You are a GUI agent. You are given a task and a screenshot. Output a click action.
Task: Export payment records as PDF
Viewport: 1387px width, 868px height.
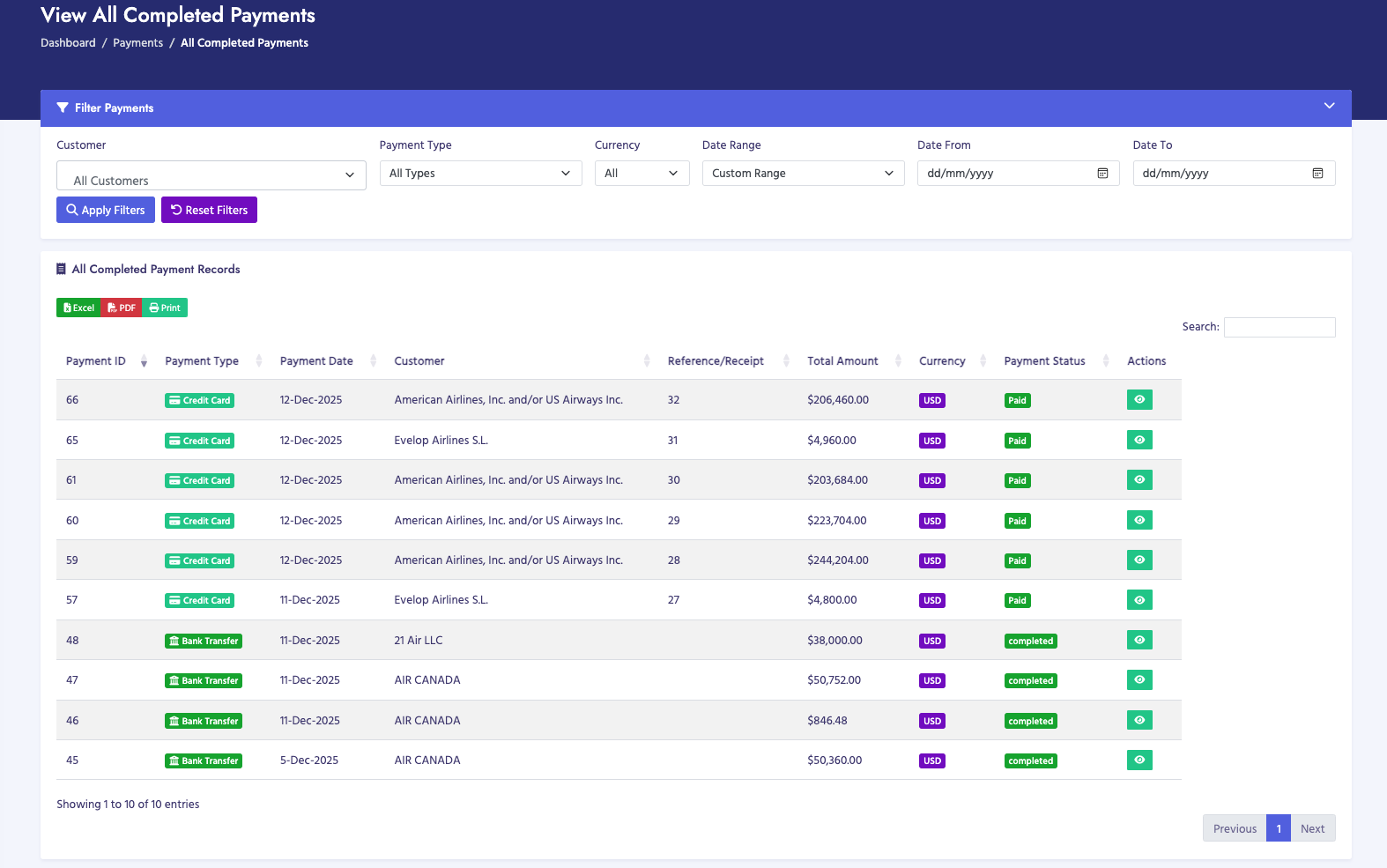122,308
